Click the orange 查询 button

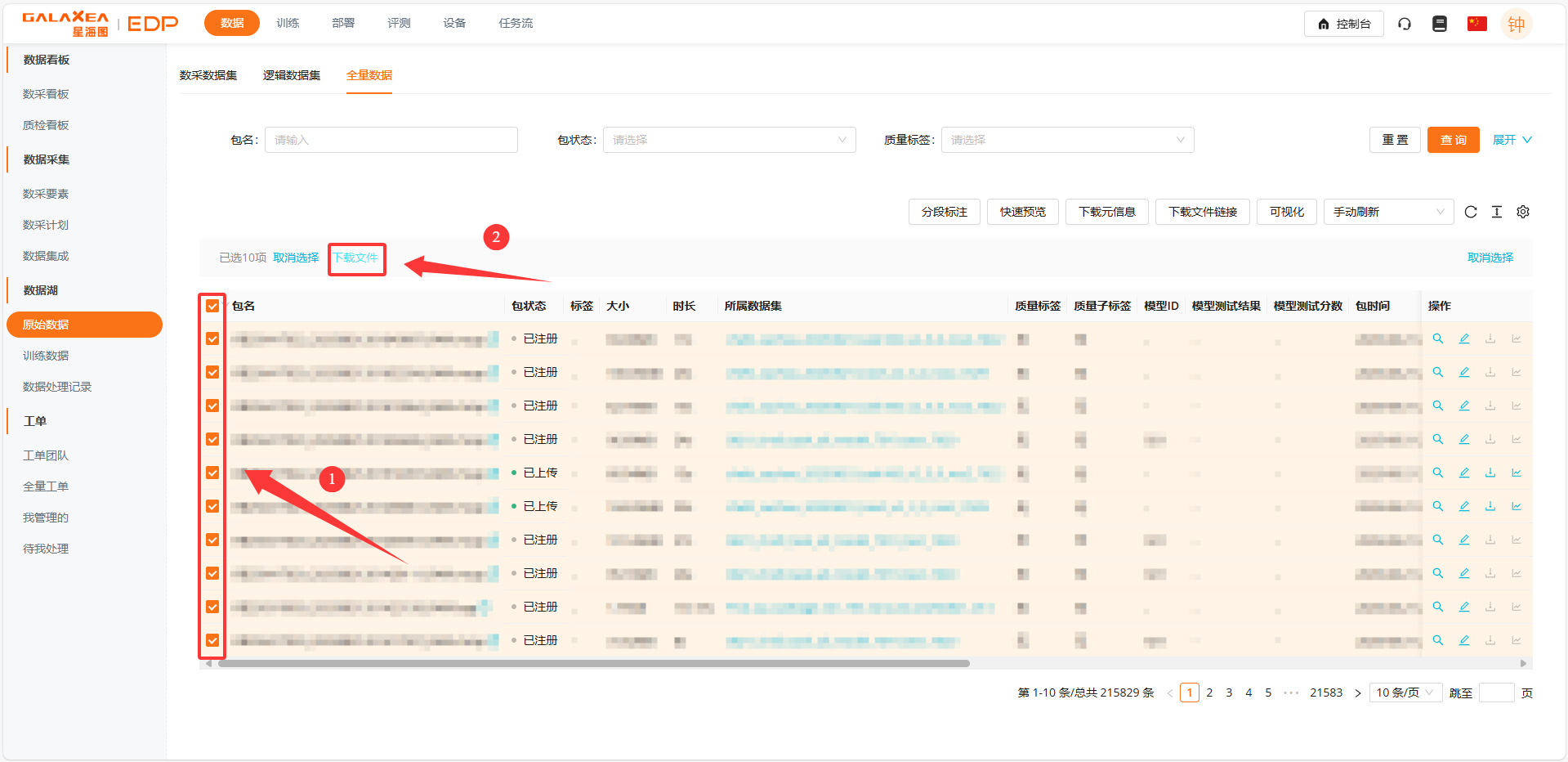coord(1453,140)
